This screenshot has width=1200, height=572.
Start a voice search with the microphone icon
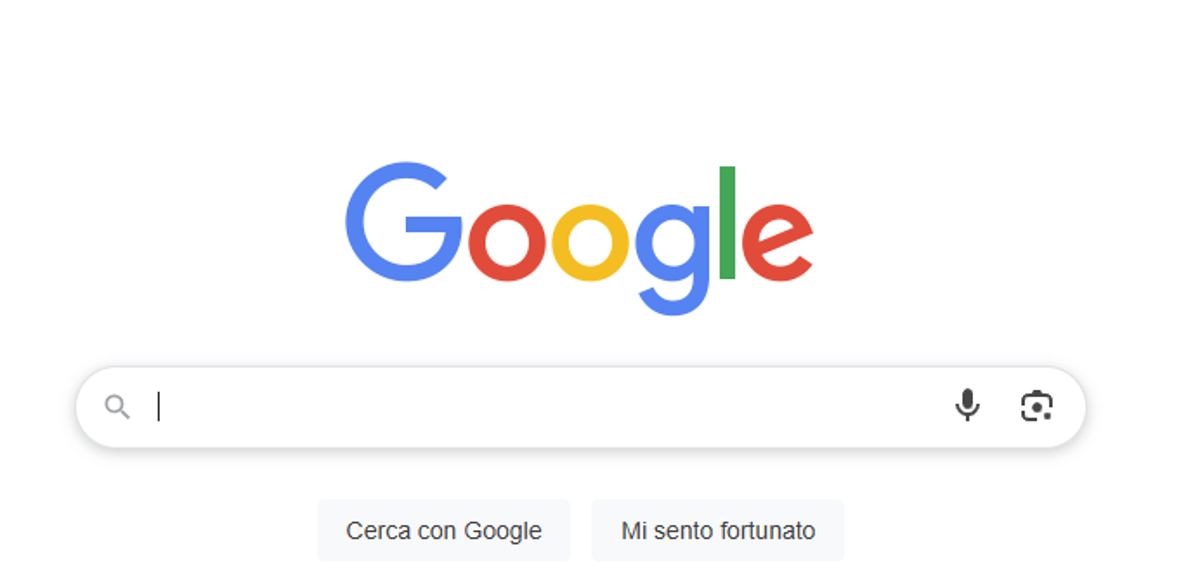[967, 406]
